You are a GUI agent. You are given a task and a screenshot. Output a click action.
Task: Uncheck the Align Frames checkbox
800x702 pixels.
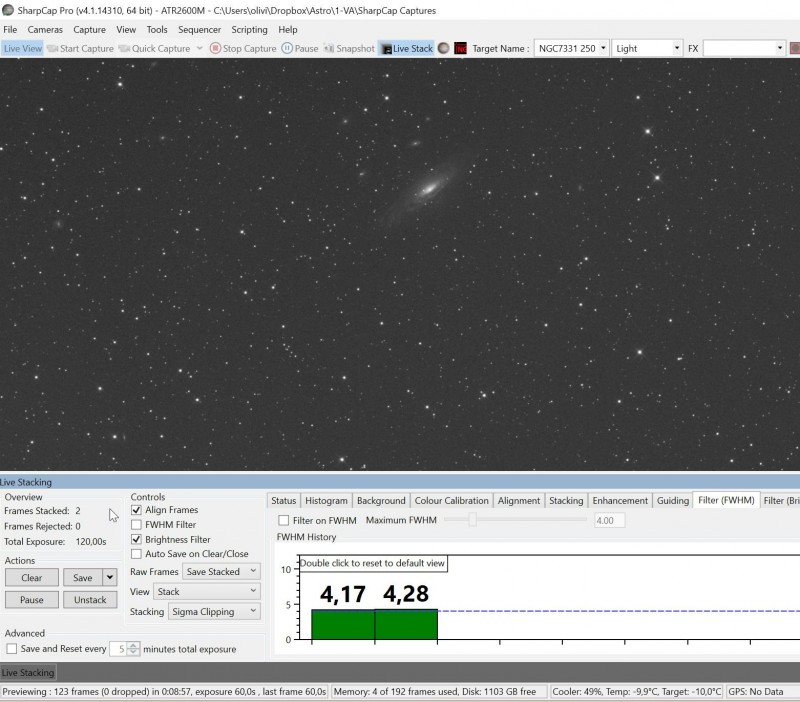pos(136,510)
